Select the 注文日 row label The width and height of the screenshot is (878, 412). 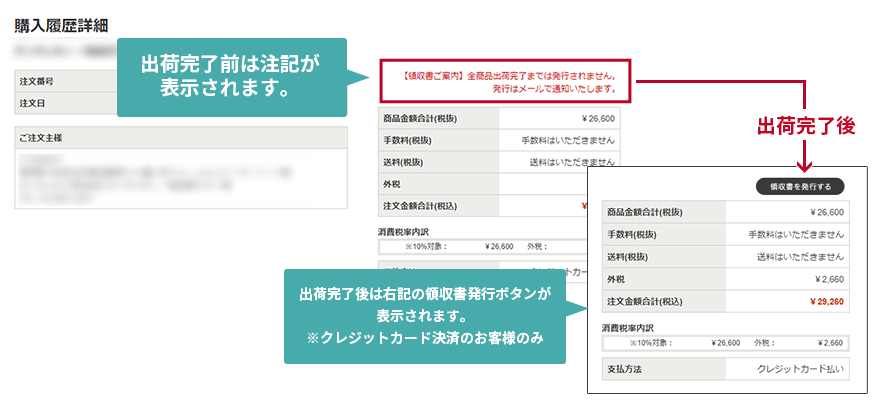point(32,103)
